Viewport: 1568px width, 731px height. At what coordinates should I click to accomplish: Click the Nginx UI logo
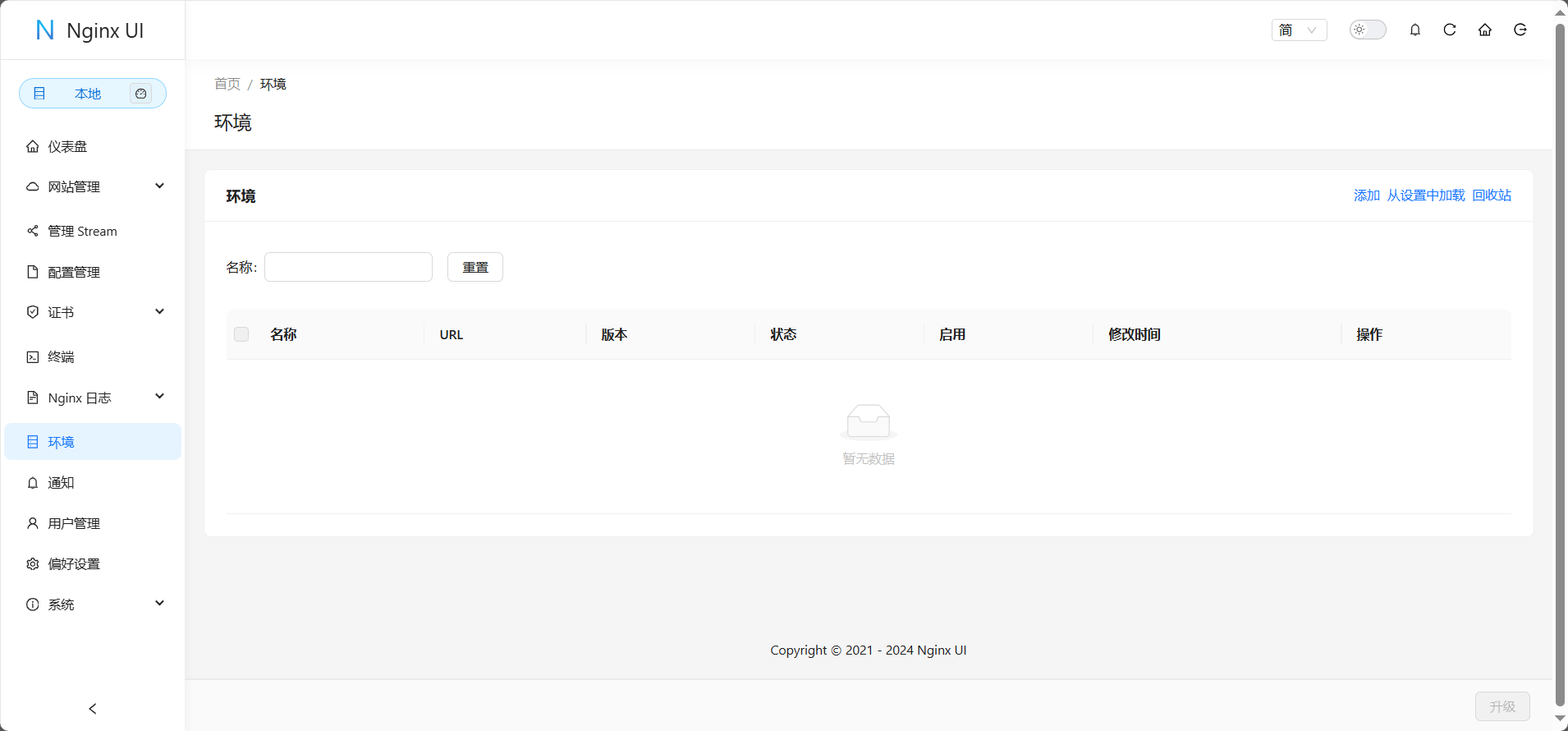pos(90,30)
